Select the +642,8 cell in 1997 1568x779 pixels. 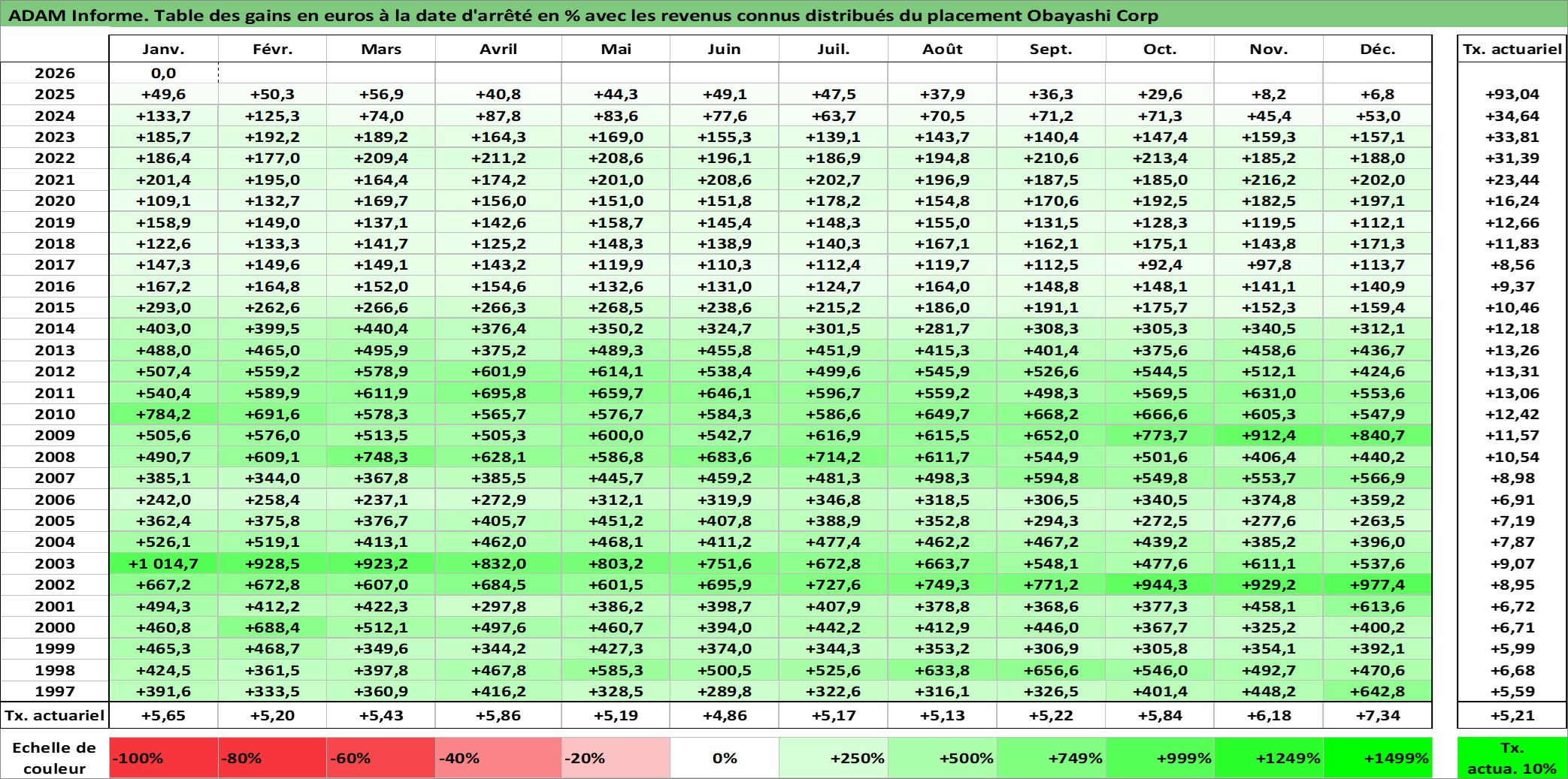(1378, 691)
